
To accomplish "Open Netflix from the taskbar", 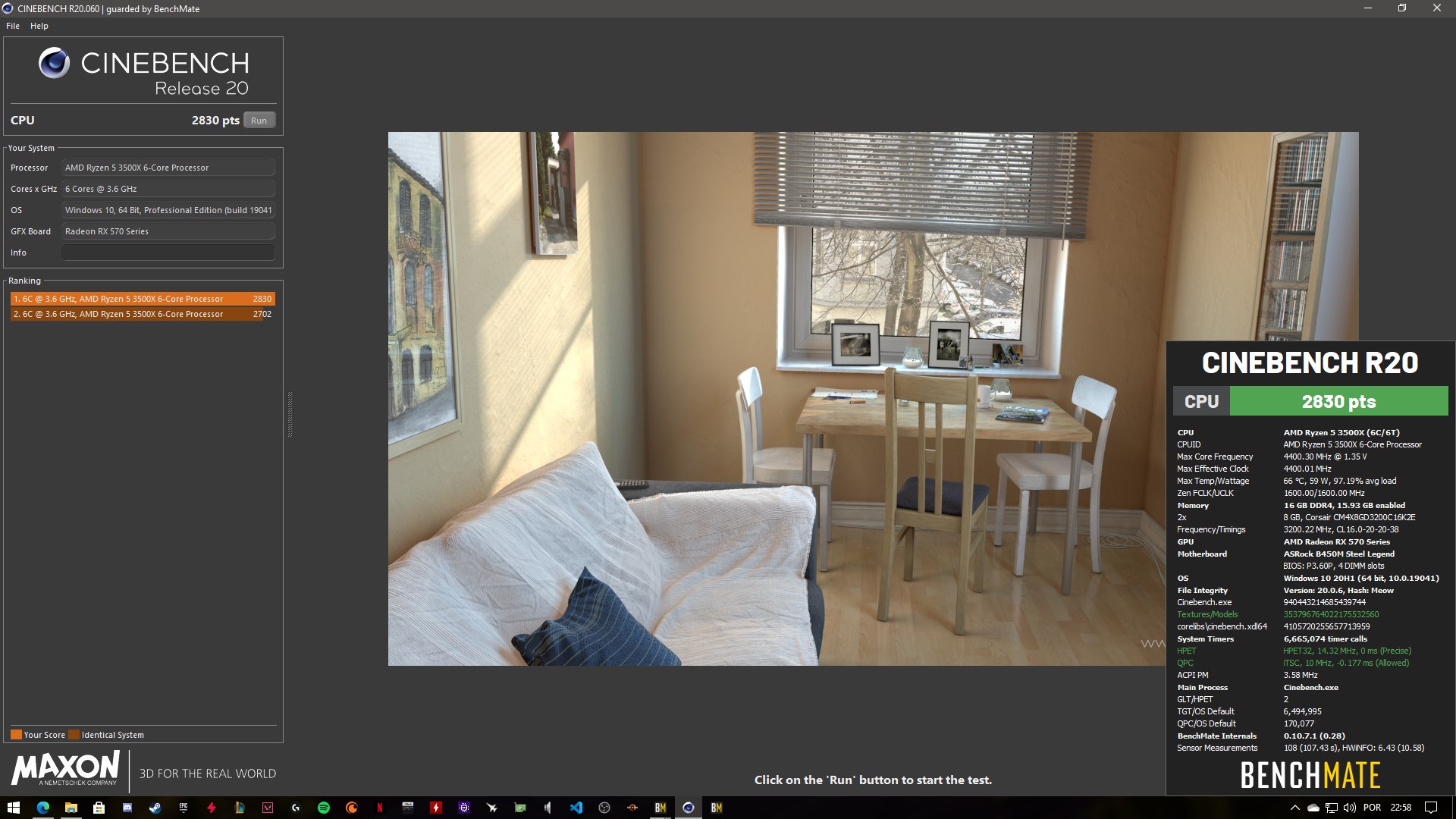I will 379,808.
